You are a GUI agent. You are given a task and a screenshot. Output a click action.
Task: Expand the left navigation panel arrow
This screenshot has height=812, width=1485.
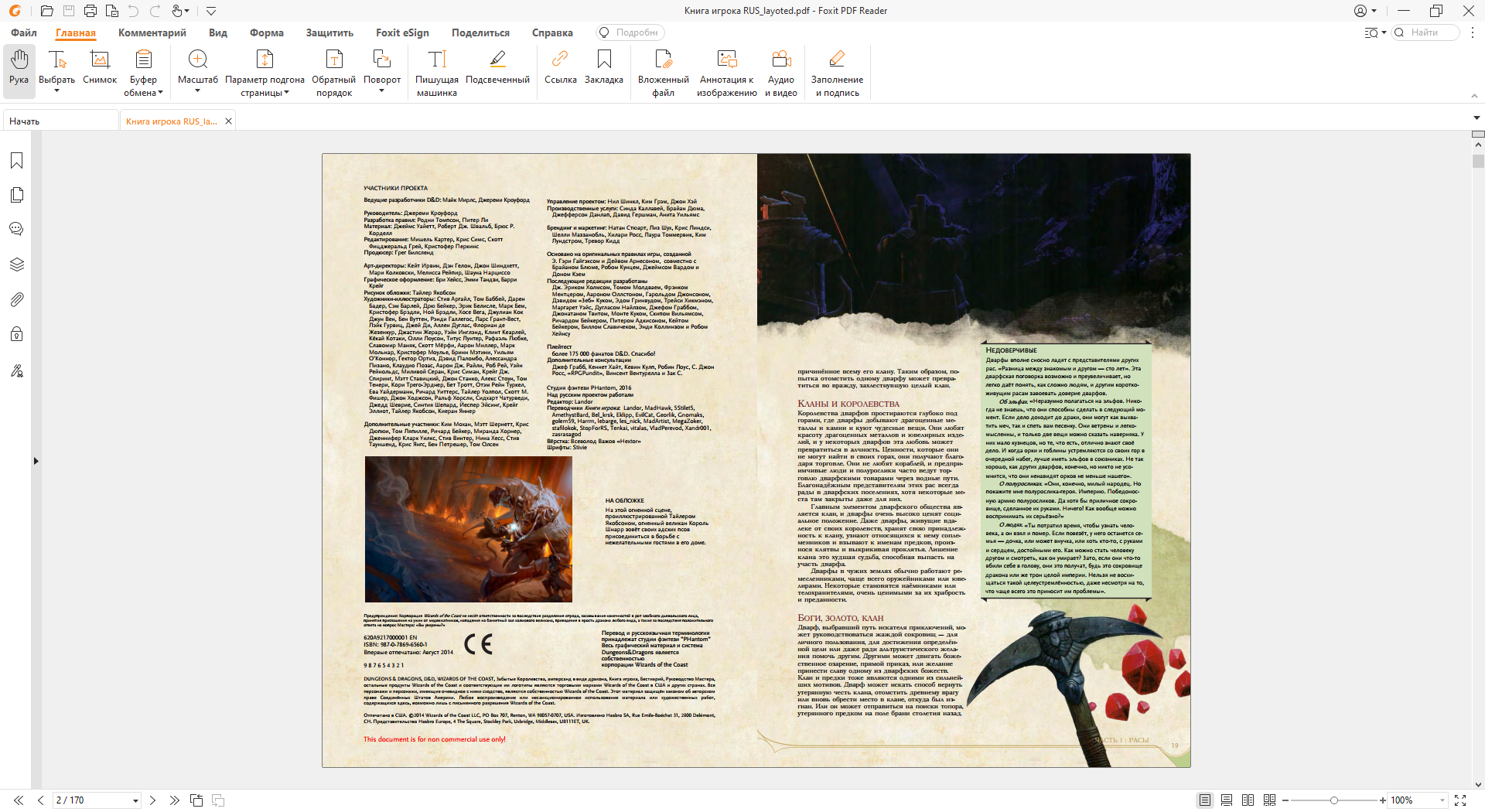tap(36, 461)
